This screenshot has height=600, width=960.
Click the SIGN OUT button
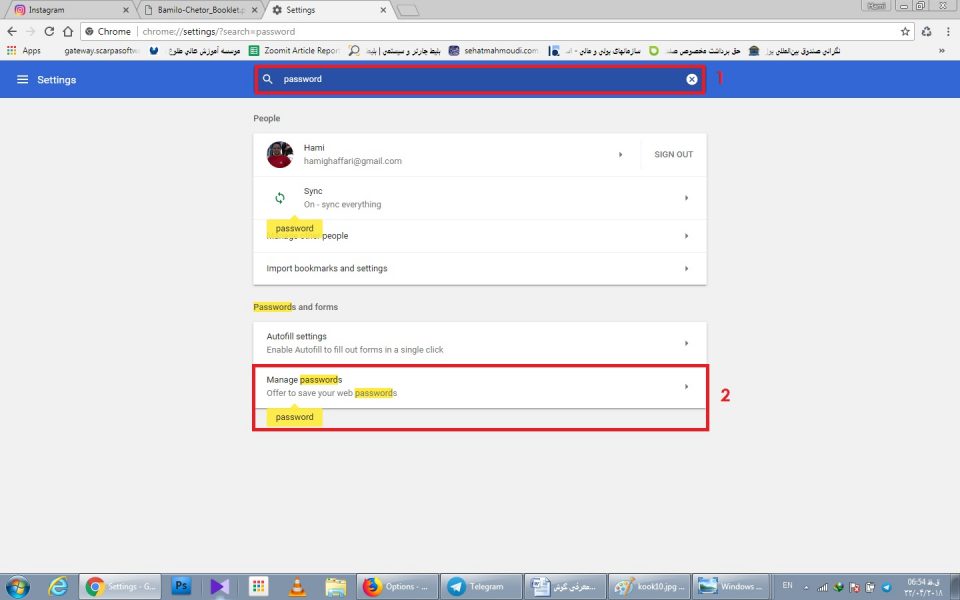[x=673, y=155]
